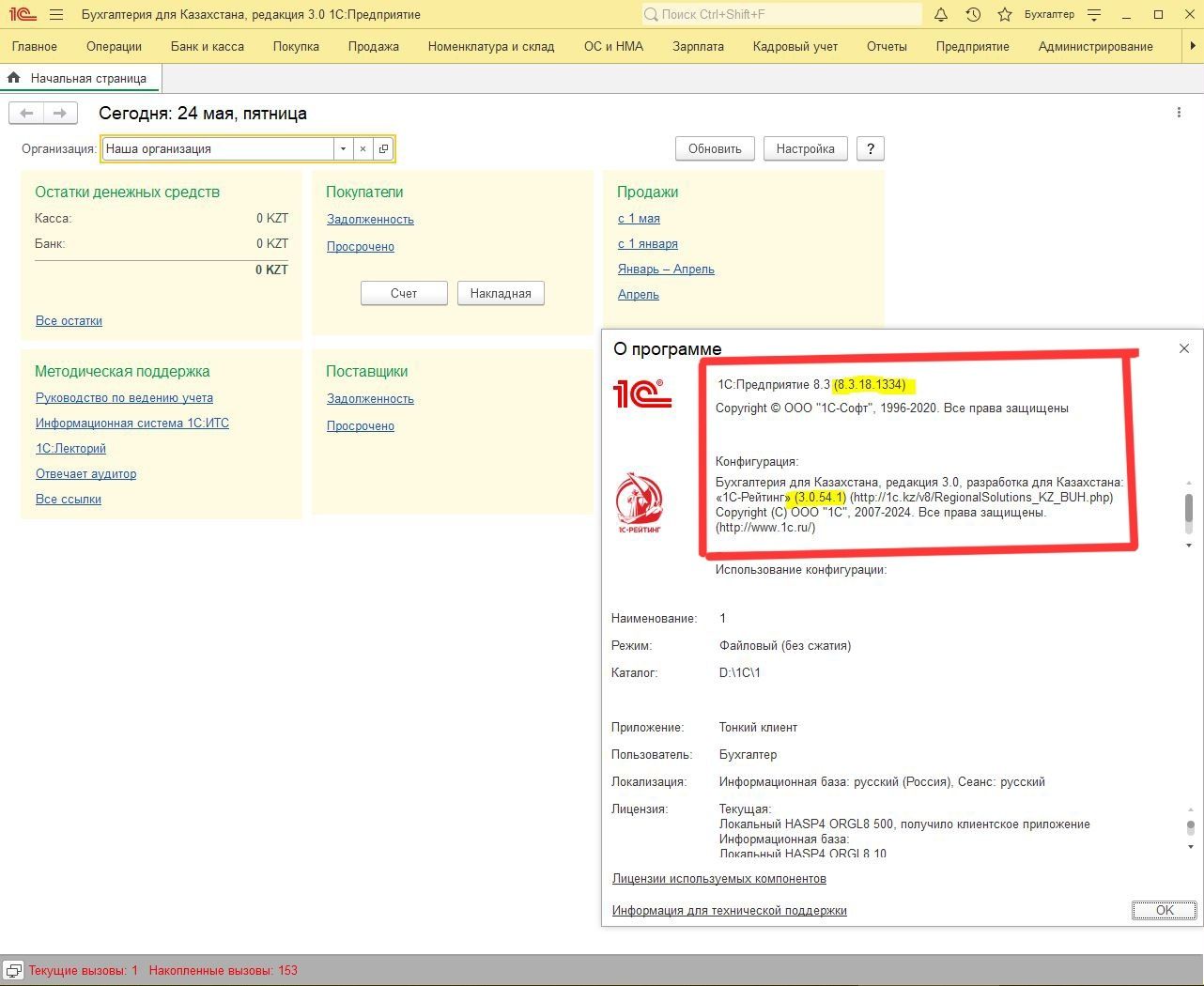Open the service settings dropdown near Бухгалтер
Image resolution: width=1204 pixels, height=986 pixels.
(x=1094, y=14)
